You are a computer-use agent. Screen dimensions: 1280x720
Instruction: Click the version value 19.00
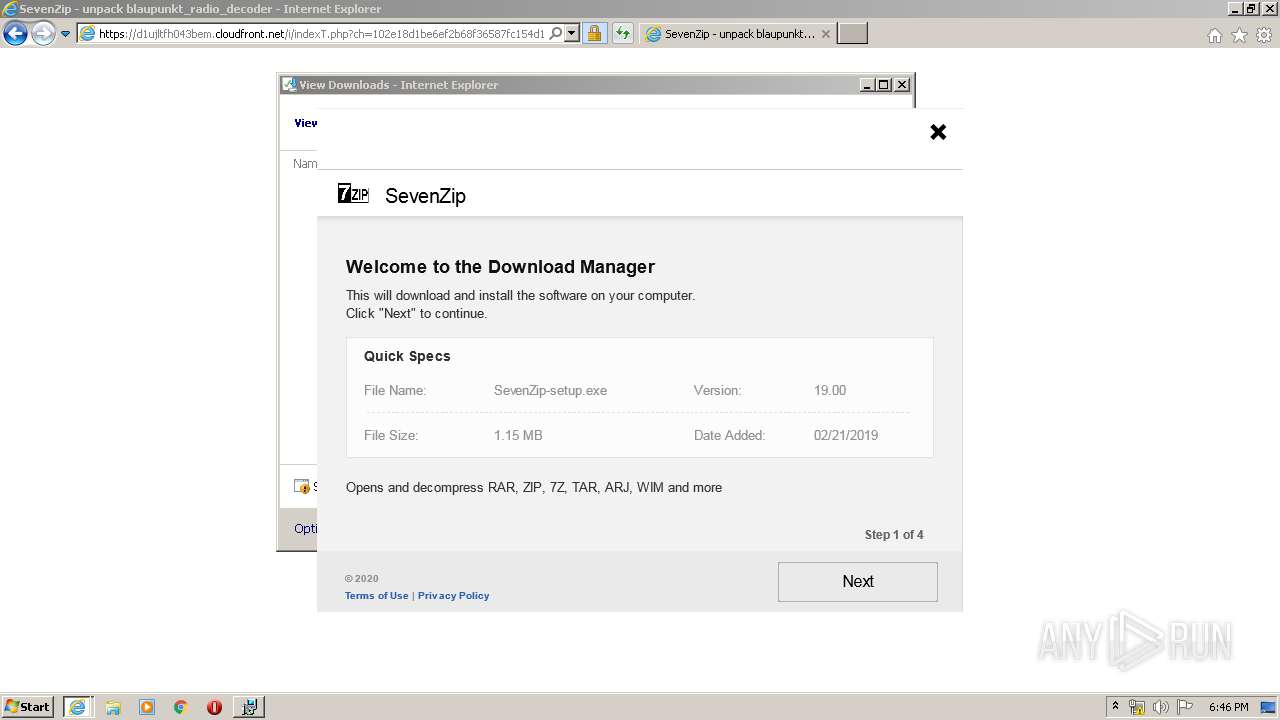[830, 390]
